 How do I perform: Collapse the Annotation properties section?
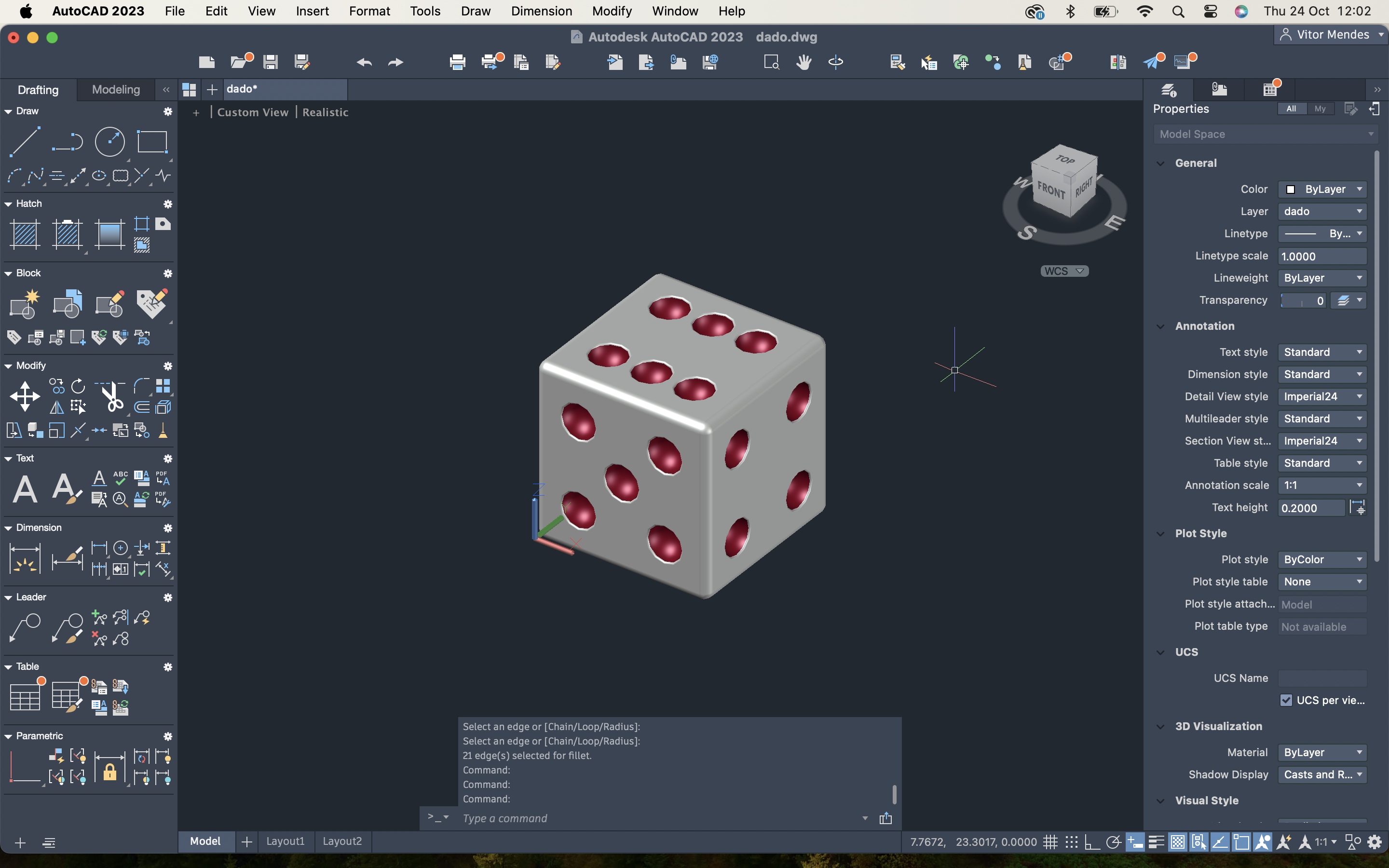1160,326
